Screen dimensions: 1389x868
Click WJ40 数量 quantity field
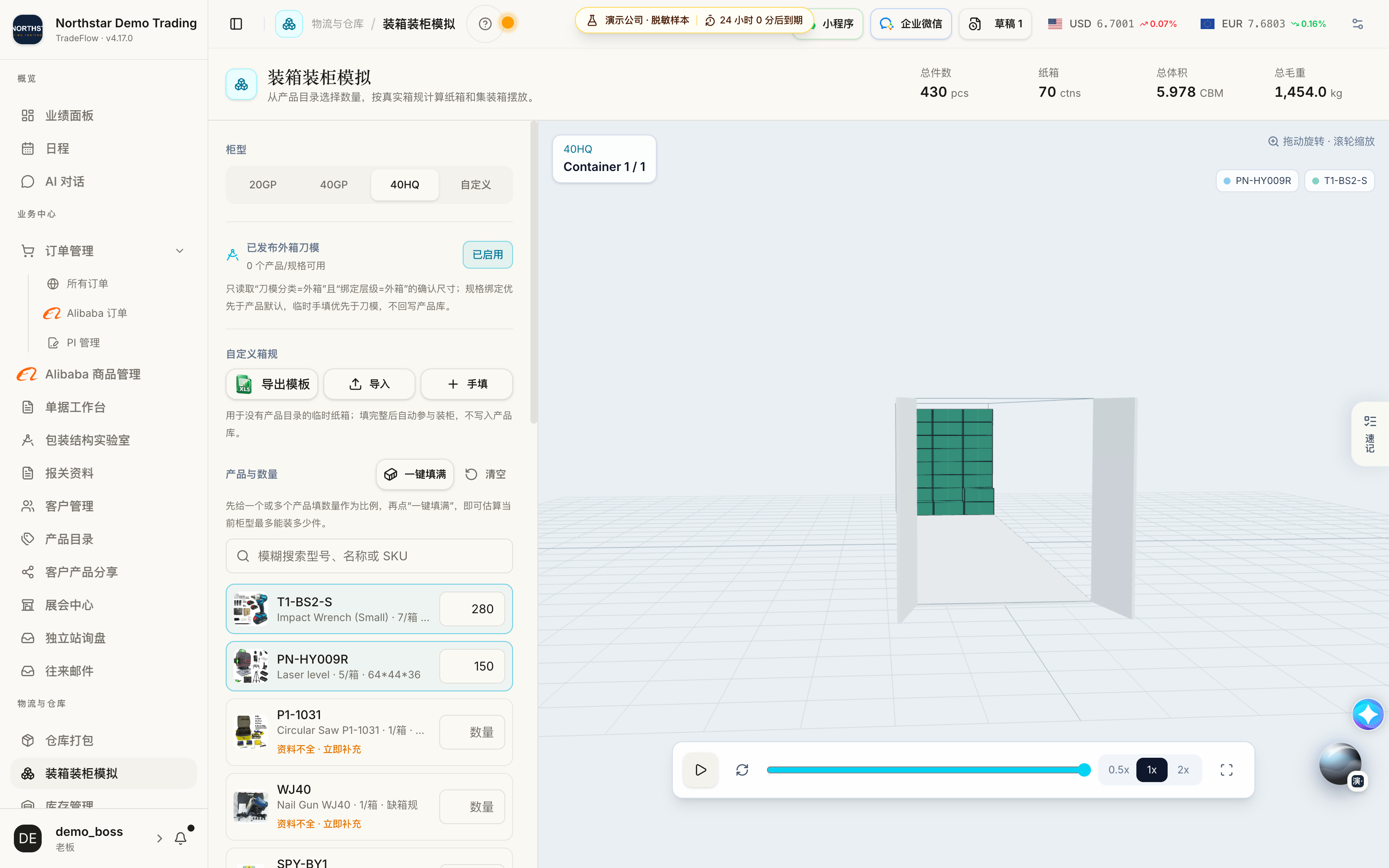pos(472,806)
